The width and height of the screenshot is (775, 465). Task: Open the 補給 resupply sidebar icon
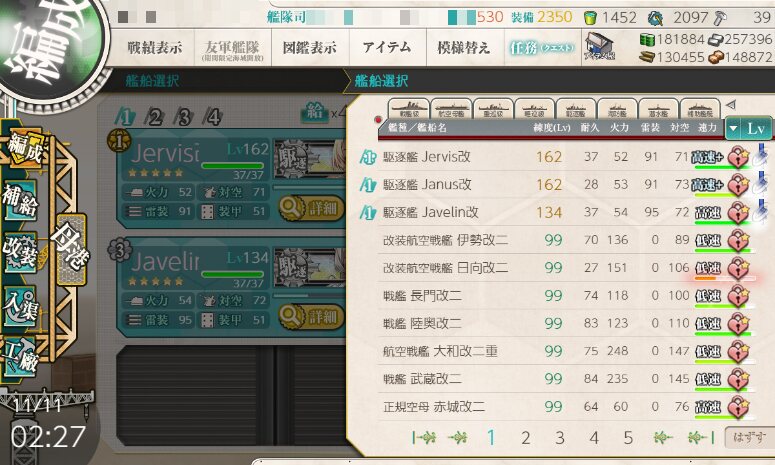[x=20, y=200]
